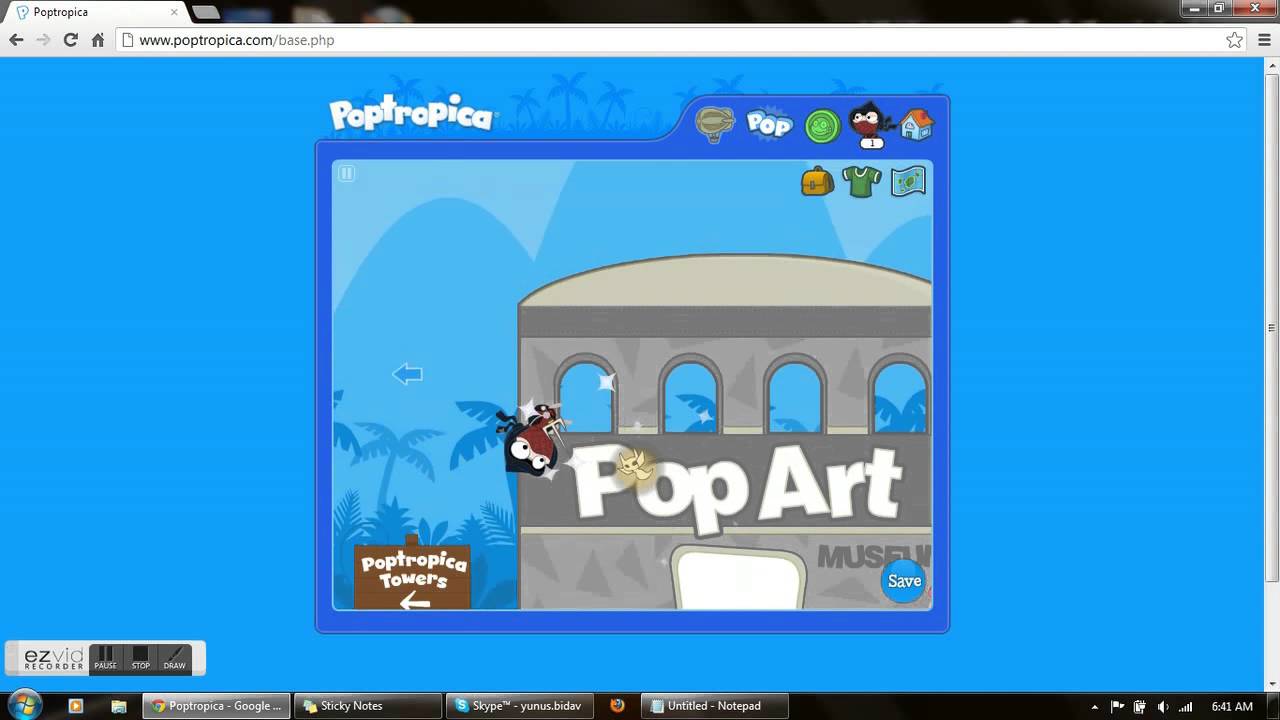
Task: Click the power plug tray icon
Action: [x=1139, y=707]
